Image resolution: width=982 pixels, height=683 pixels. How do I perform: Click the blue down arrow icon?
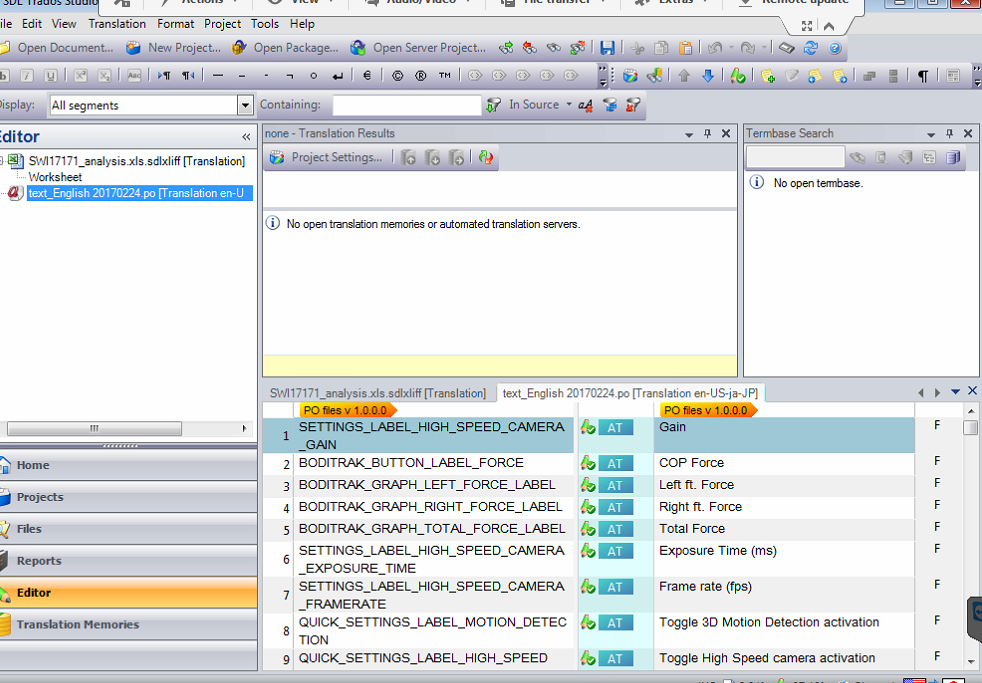[x=708, y=76]
